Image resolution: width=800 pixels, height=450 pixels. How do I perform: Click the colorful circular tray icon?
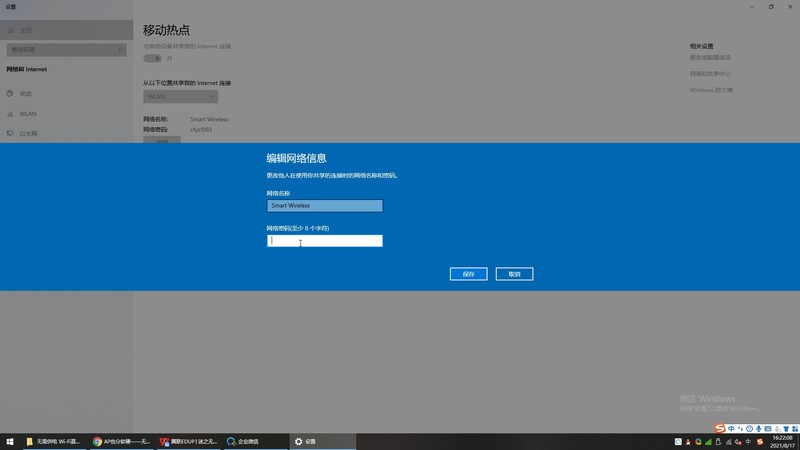tap(698, 442)
